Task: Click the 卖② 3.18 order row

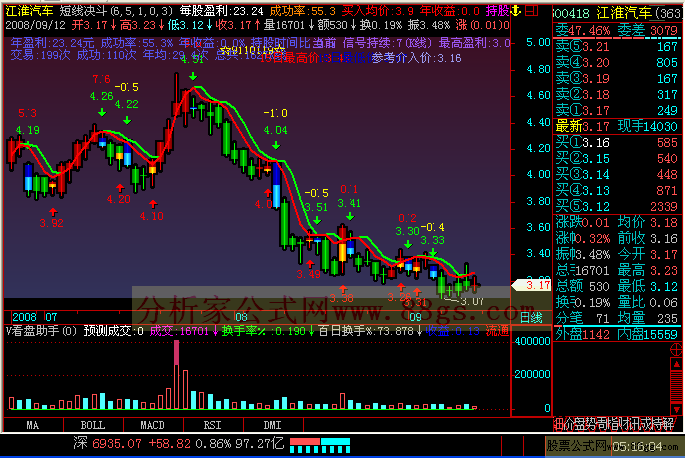Action: coord(616,95)
